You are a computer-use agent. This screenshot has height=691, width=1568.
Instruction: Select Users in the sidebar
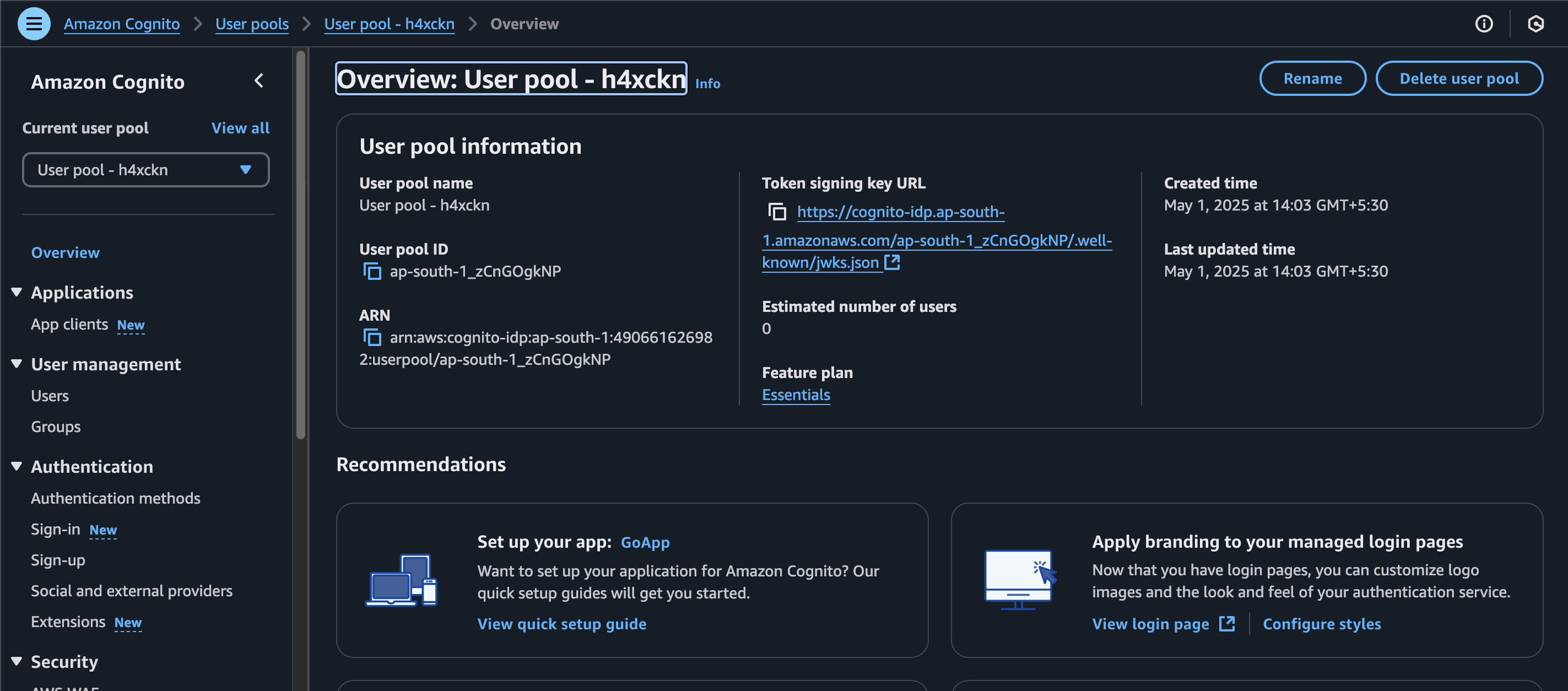coord(50,396)
